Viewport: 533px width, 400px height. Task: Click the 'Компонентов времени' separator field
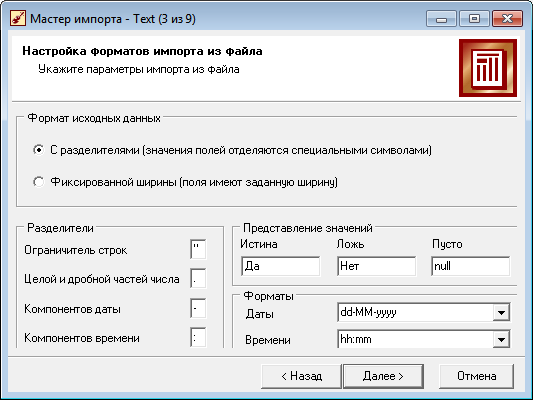coord(198,337)
